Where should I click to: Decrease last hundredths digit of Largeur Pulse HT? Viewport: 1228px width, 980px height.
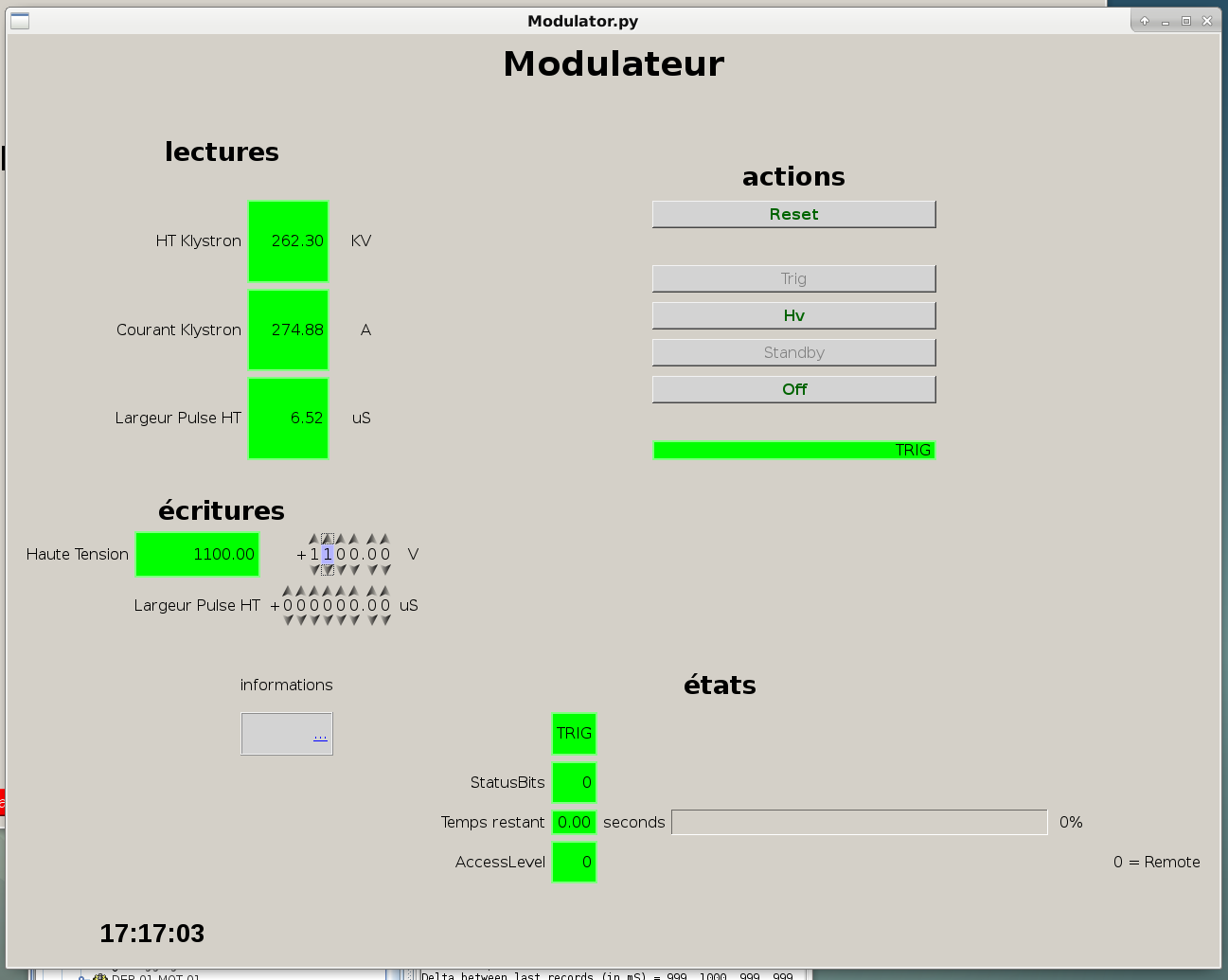[385, 620]
